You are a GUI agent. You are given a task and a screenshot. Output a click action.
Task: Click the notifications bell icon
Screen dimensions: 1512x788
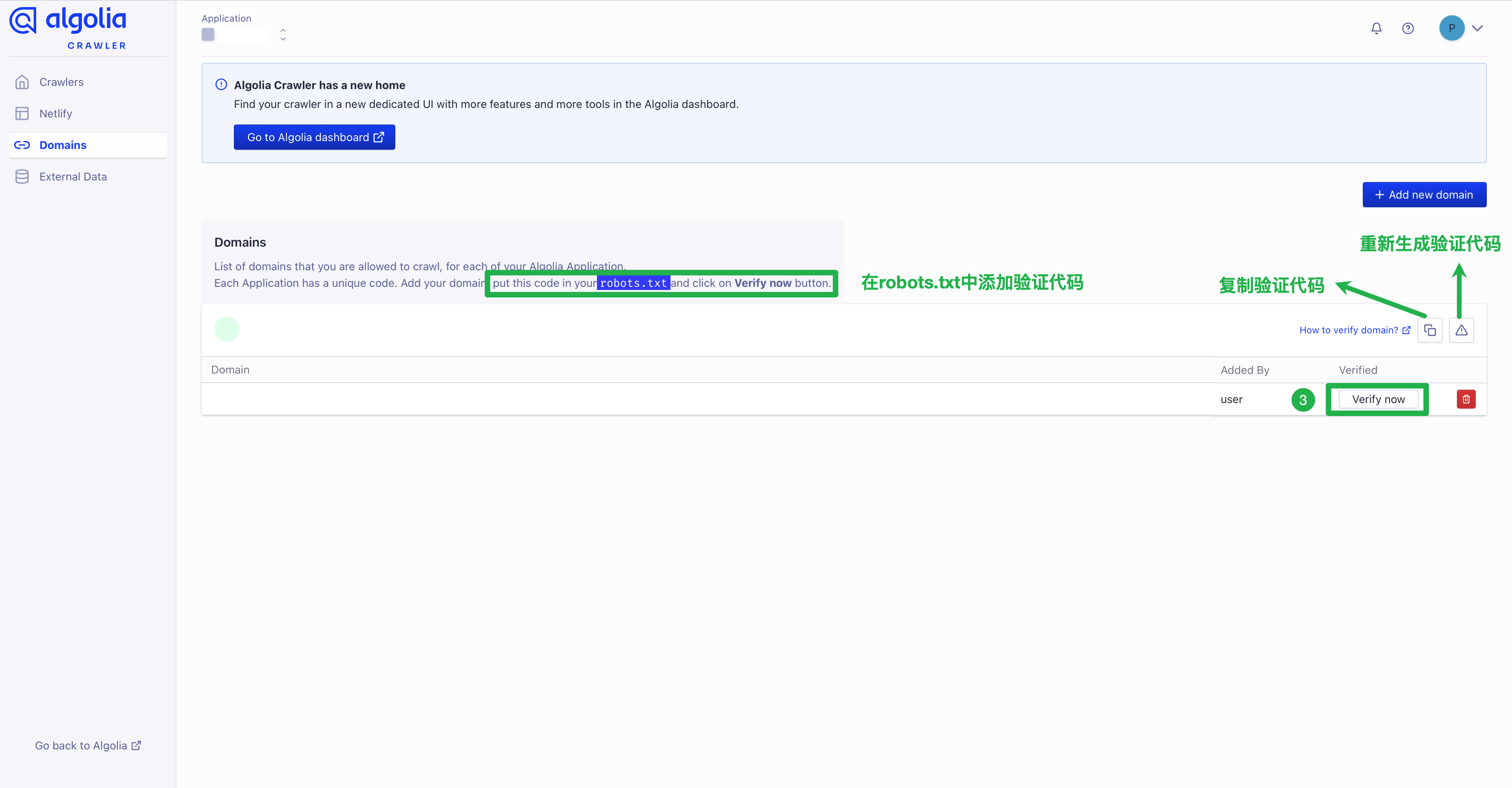tap(1376, 28)
